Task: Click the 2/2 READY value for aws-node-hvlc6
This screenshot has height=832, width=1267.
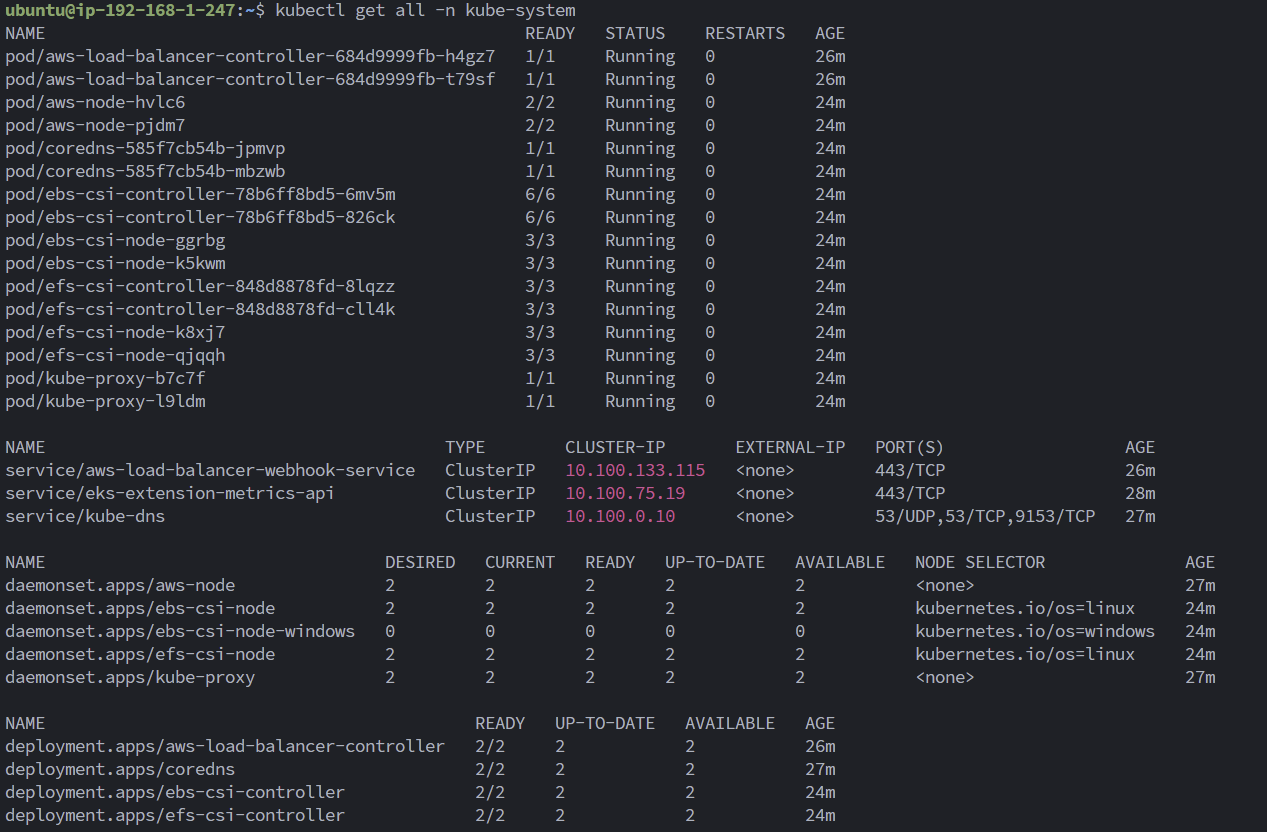Action: [540, 102]
